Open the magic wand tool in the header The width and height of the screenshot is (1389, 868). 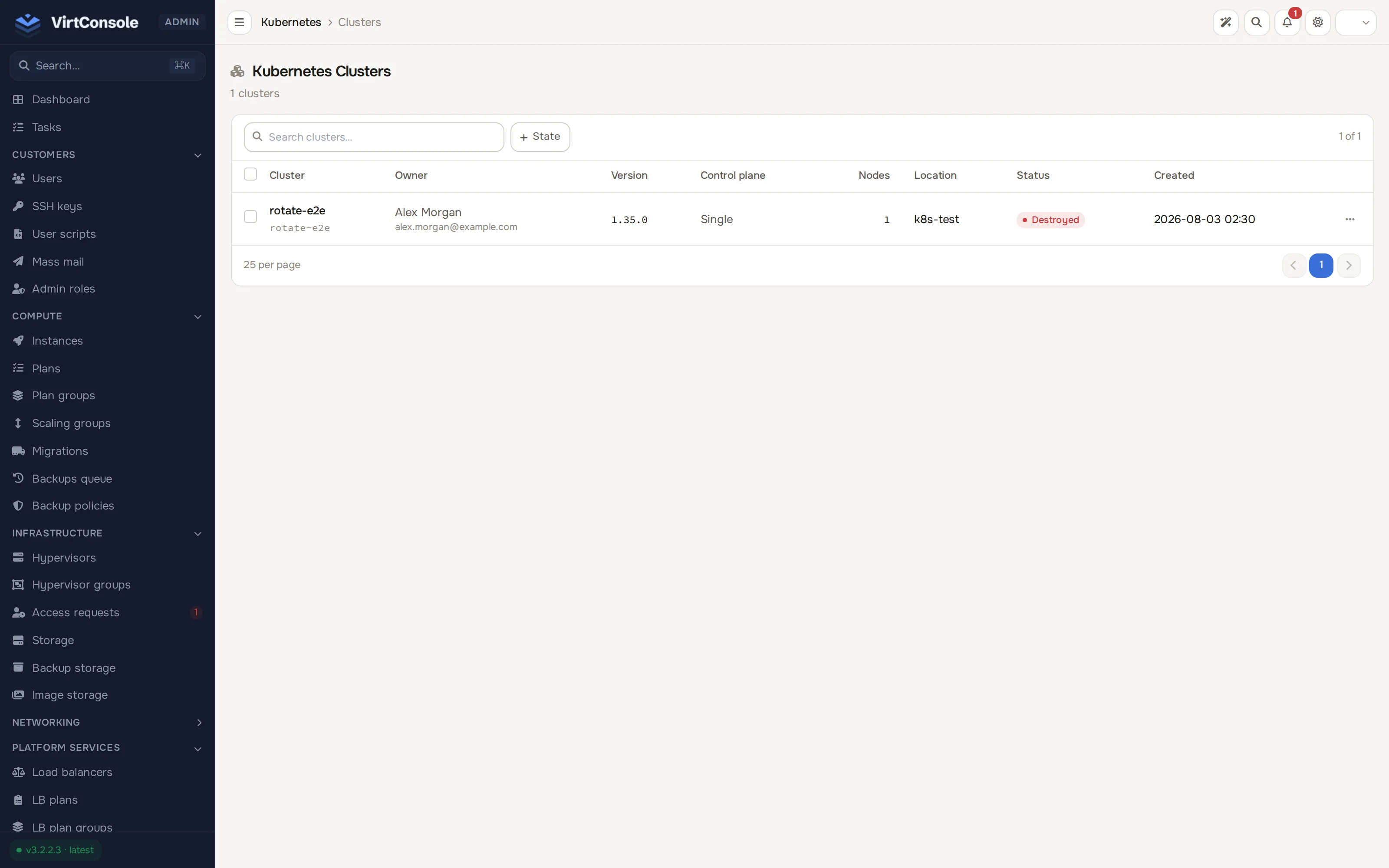click(x=1225, y=23)
